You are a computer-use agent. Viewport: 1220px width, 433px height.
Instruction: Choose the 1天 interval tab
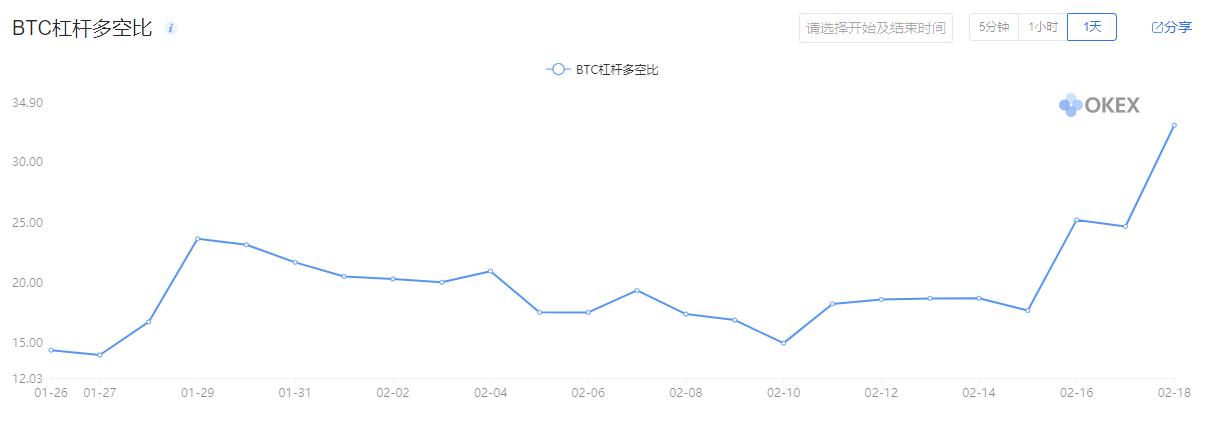1091,27
